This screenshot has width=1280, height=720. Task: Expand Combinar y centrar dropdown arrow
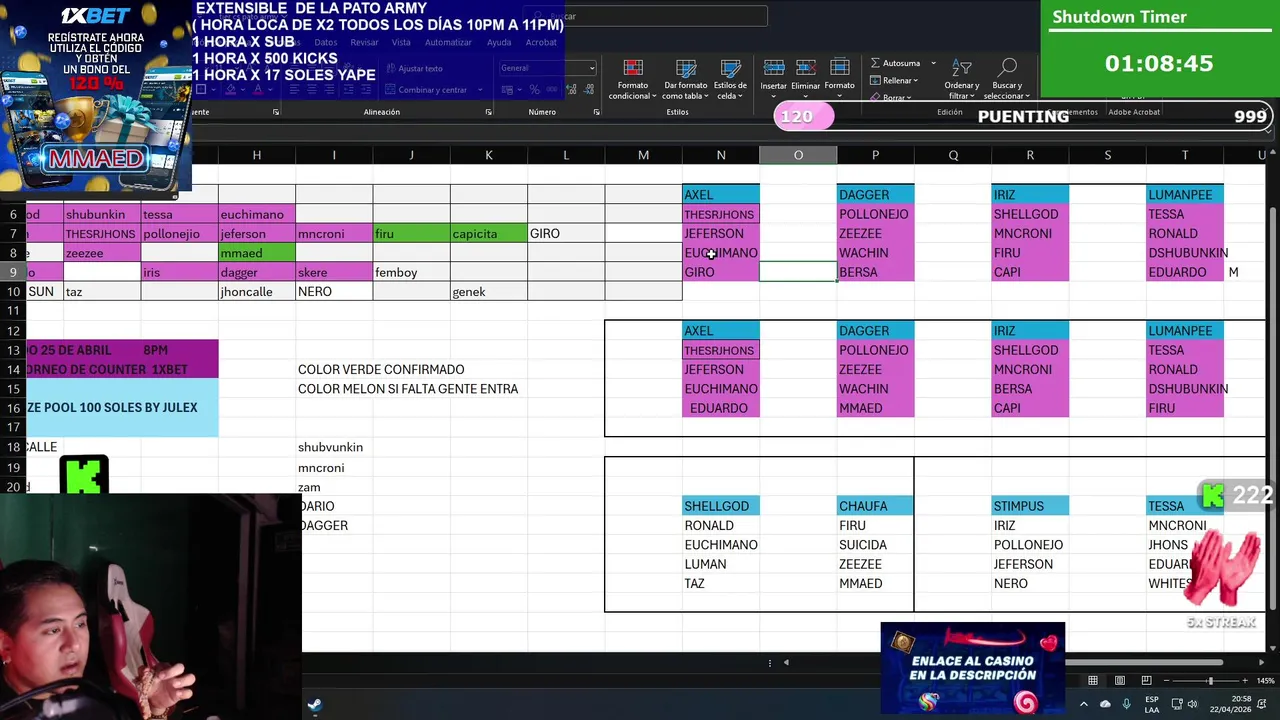(481, 90)
